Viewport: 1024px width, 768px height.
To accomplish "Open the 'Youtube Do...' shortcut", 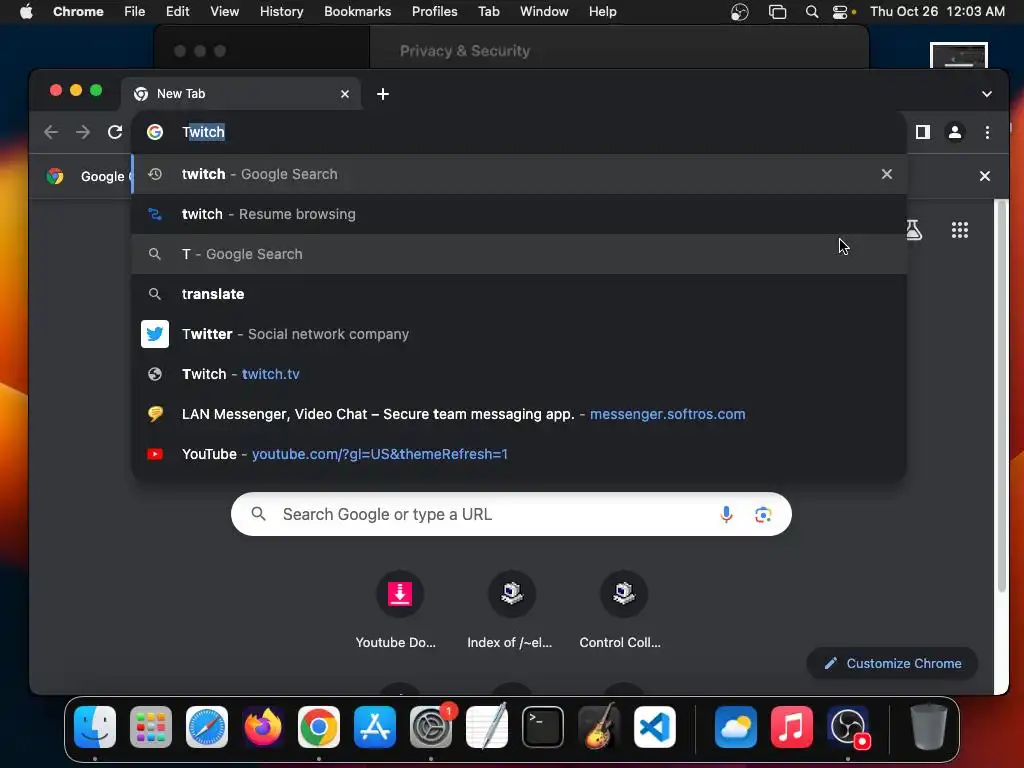I will (x=399, y=610).
